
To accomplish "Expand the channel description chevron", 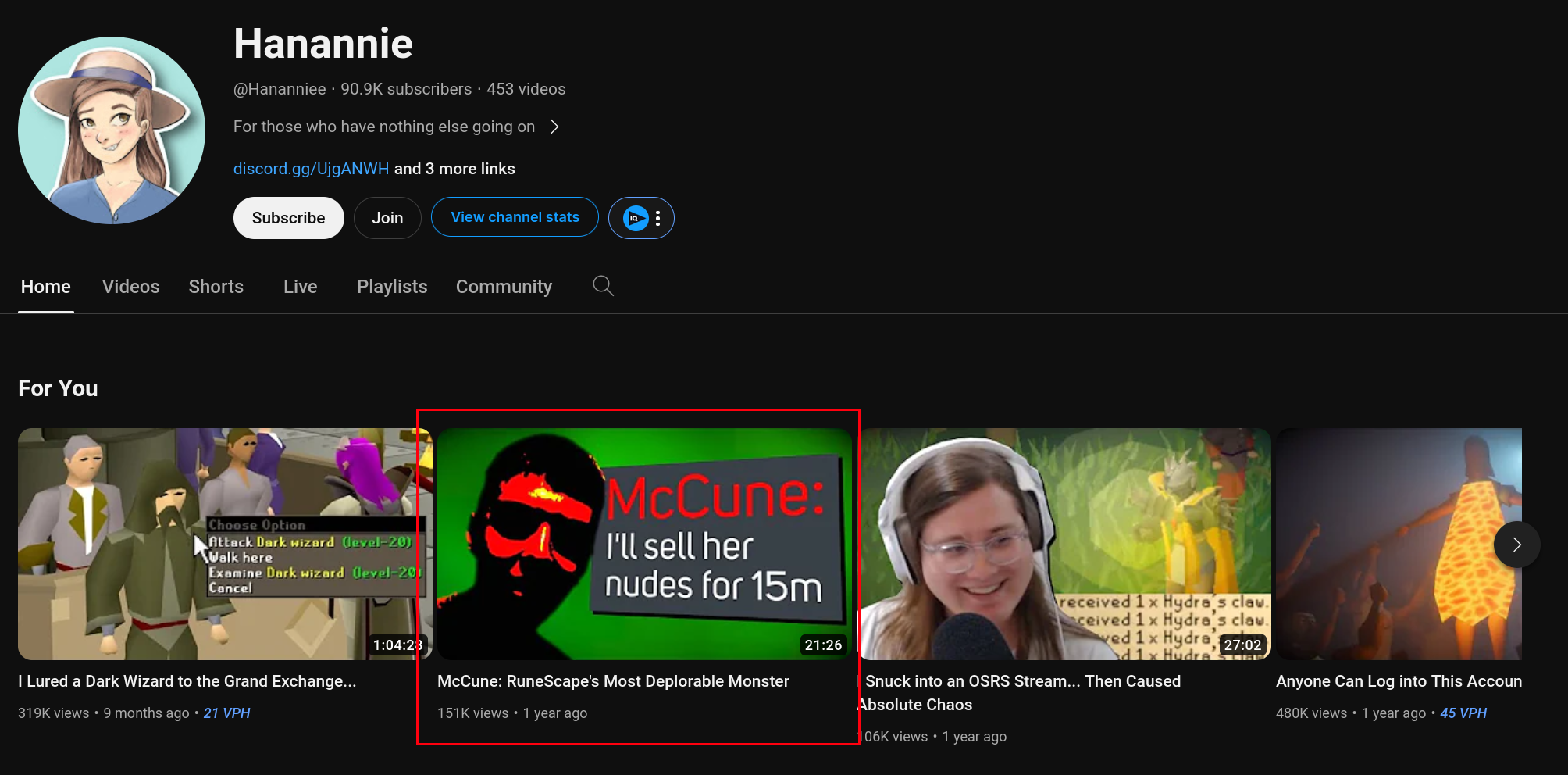I will [x=554, y=127].
